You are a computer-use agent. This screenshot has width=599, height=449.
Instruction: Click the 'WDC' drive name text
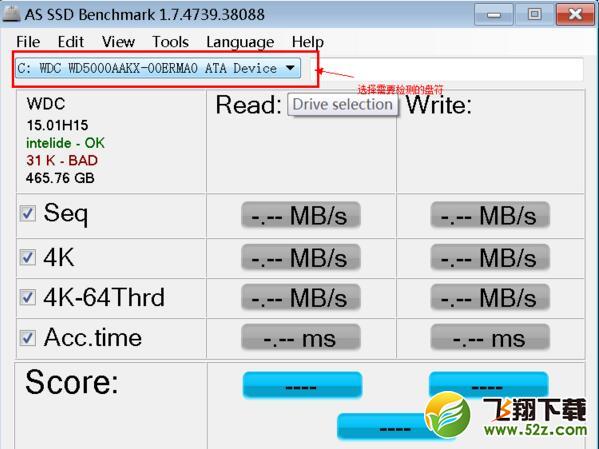point(46,104)
